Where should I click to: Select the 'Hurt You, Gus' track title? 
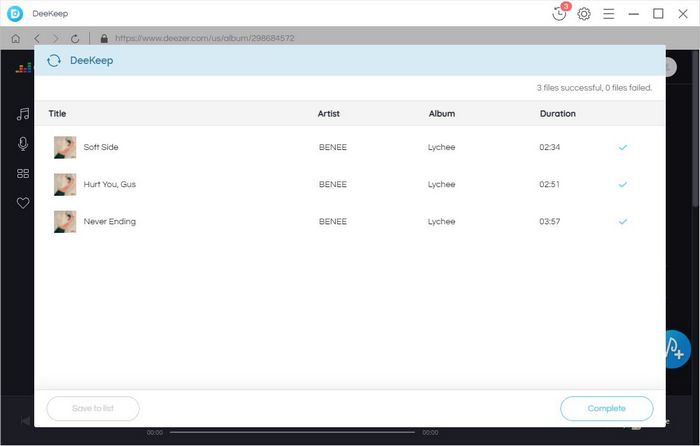[x=110, y=184]
